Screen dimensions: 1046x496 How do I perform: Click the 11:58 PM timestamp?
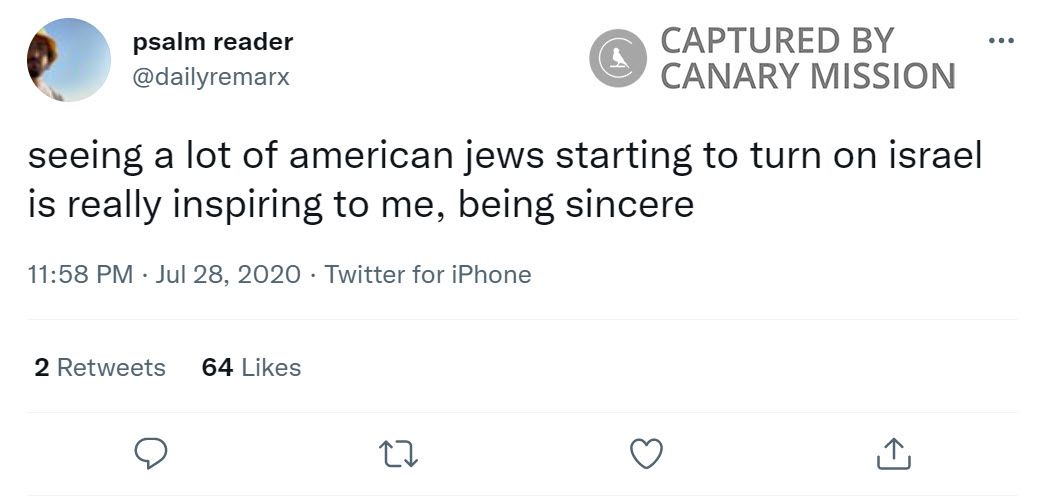click(80, 274)
